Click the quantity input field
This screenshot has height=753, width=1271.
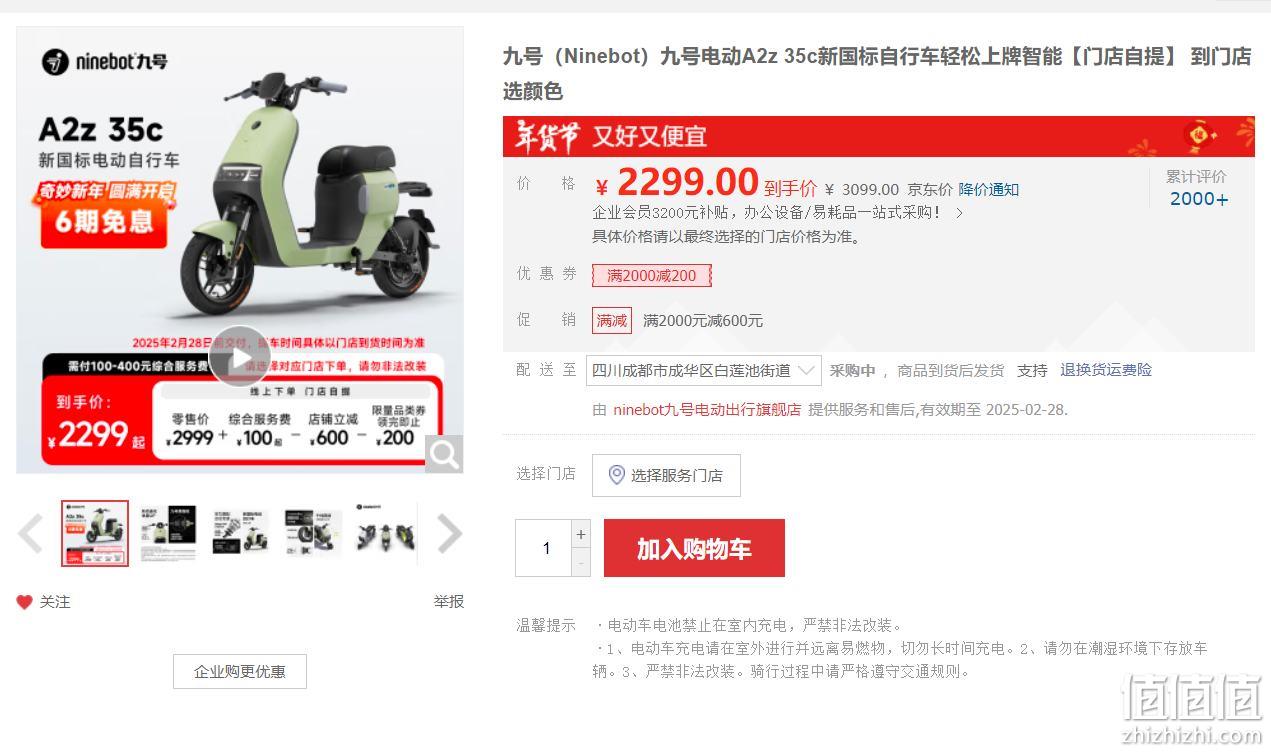tap(544, 548)
